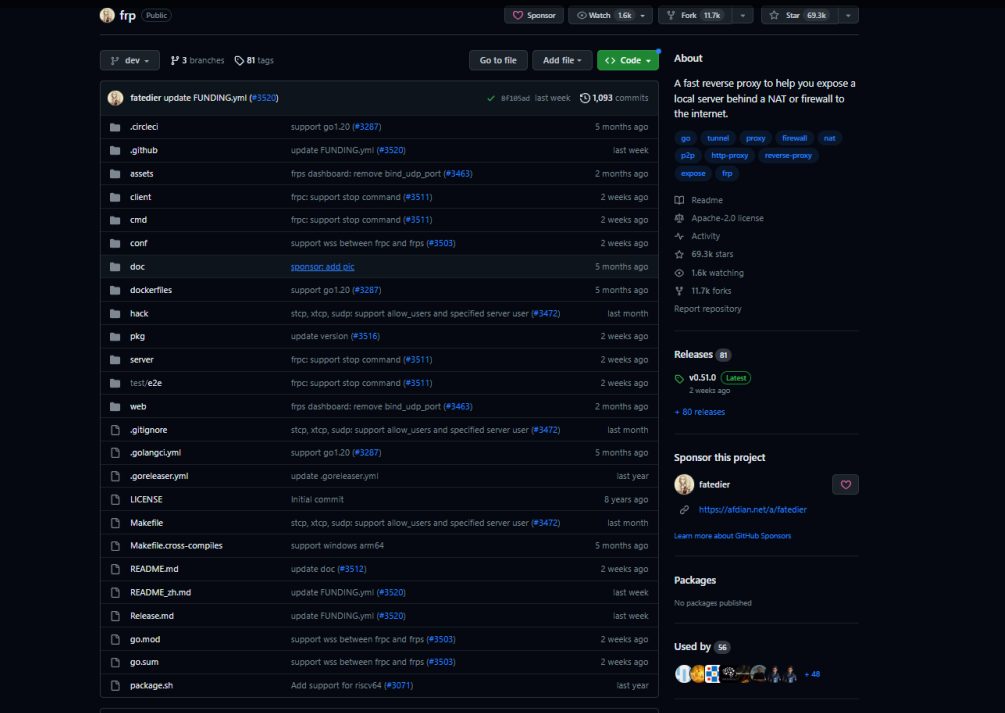Open the .golangci.yml file
1005x713 pixels.
[156, 453]
